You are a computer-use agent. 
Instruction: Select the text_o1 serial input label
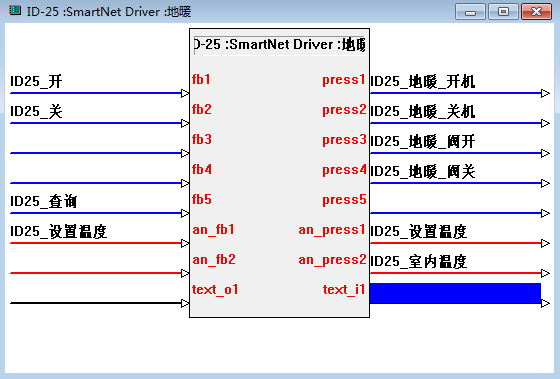pos(215,290)
